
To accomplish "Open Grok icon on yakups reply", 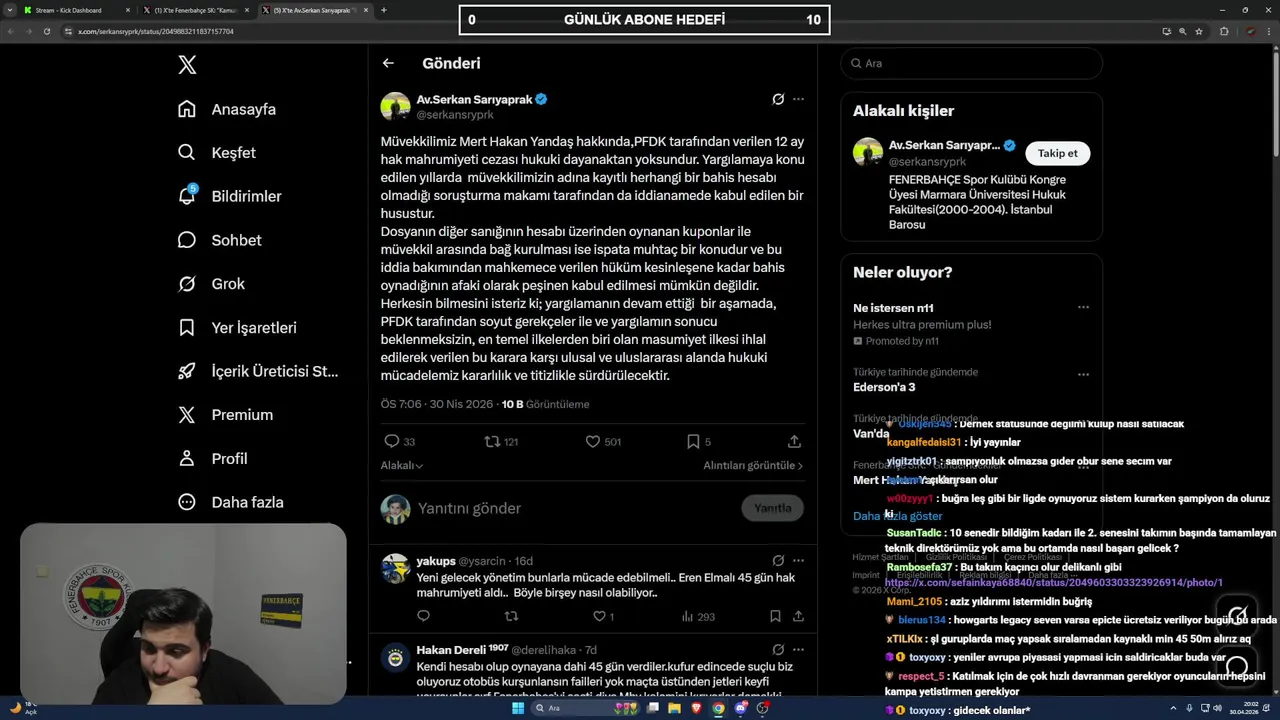I will point(778,561).
